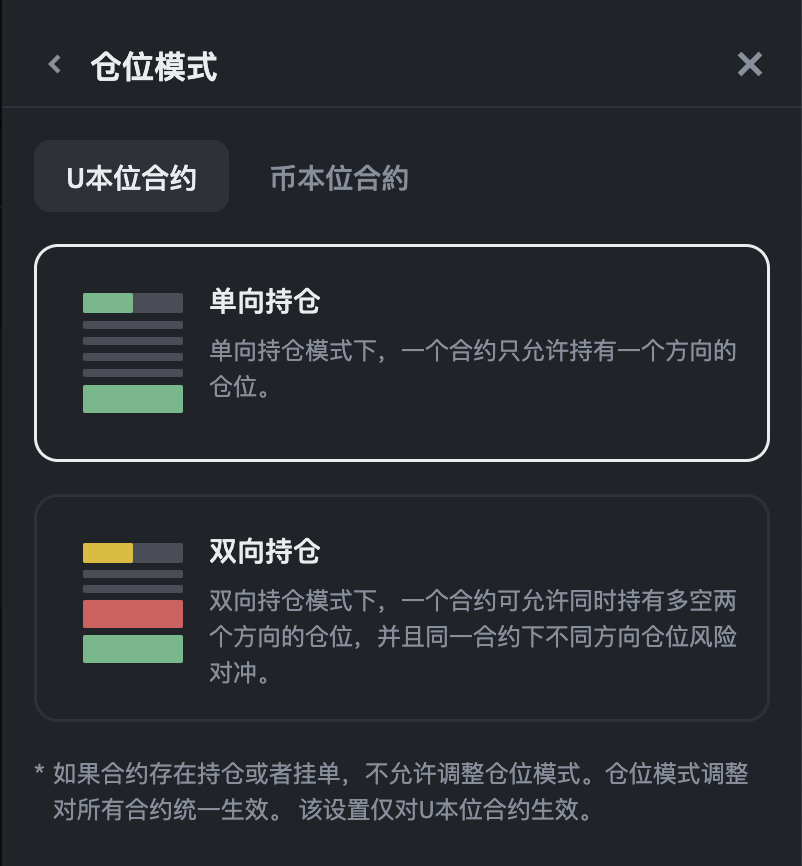Click the green bar in hedge-mode icon

(133, 649)
